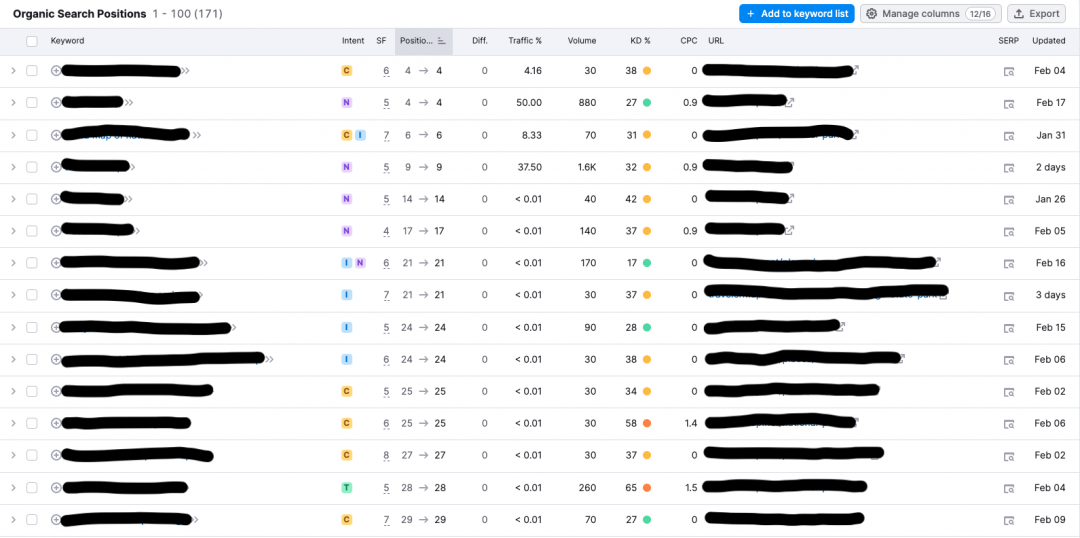This screenshot has height=538, width=1080.
Task: Export the organic positions table
Action: (1036, 14)
